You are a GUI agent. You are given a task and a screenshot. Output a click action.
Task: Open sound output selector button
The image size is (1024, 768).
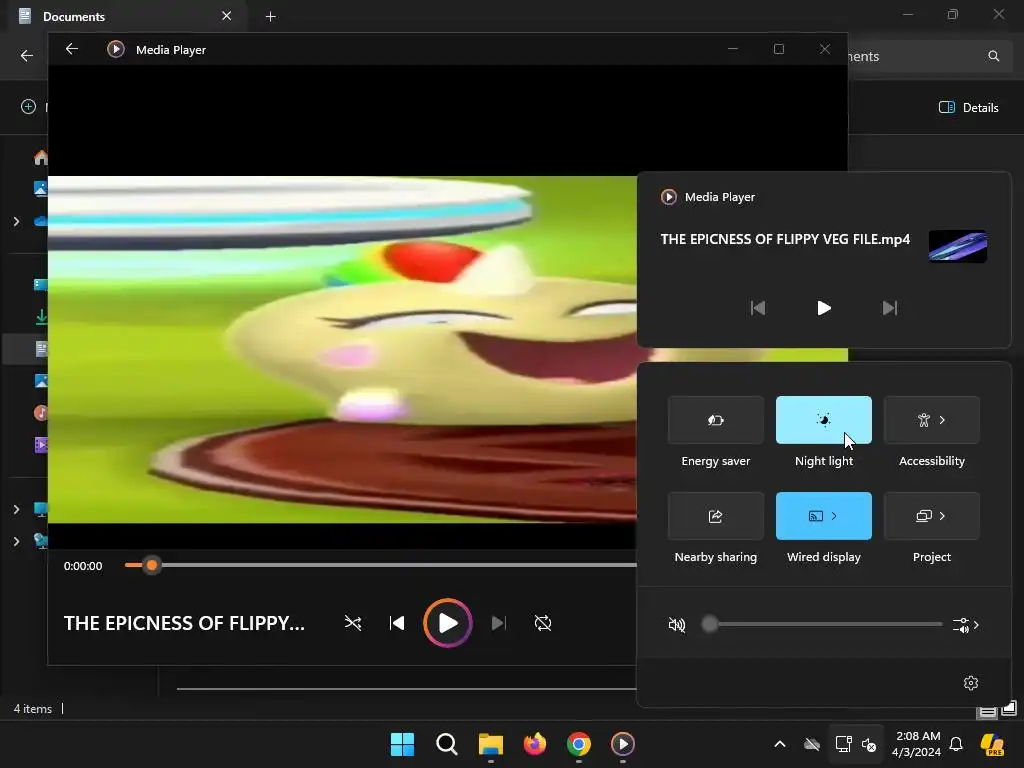click(965, 625)
